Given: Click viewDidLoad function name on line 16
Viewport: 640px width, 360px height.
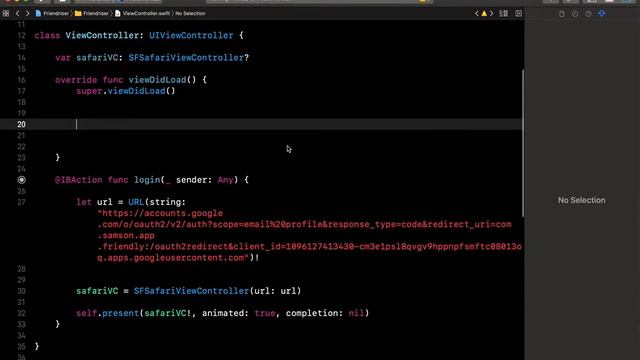Looking at the screenshot, I should pyautogui.click(x=157, y=80).
